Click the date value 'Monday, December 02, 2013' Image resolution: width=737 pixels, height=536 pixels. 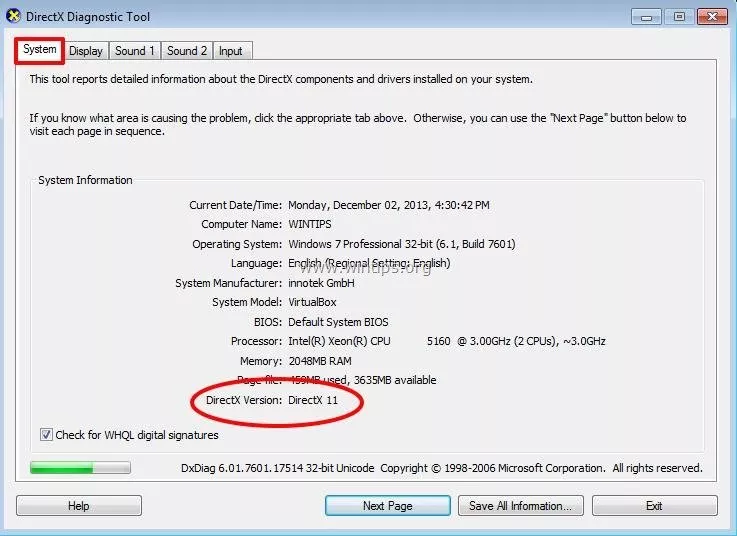[x=358, y=205]
